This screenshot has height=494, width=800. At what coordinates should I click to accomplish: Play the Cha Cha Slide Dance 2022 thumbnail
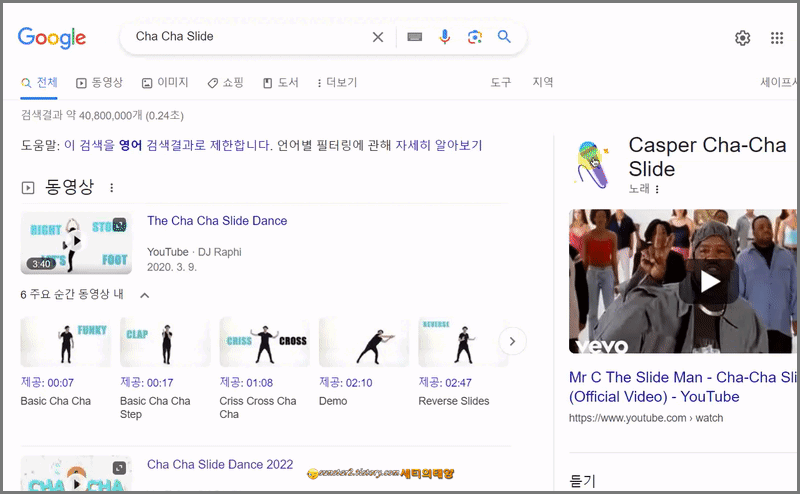coord(76,474)
